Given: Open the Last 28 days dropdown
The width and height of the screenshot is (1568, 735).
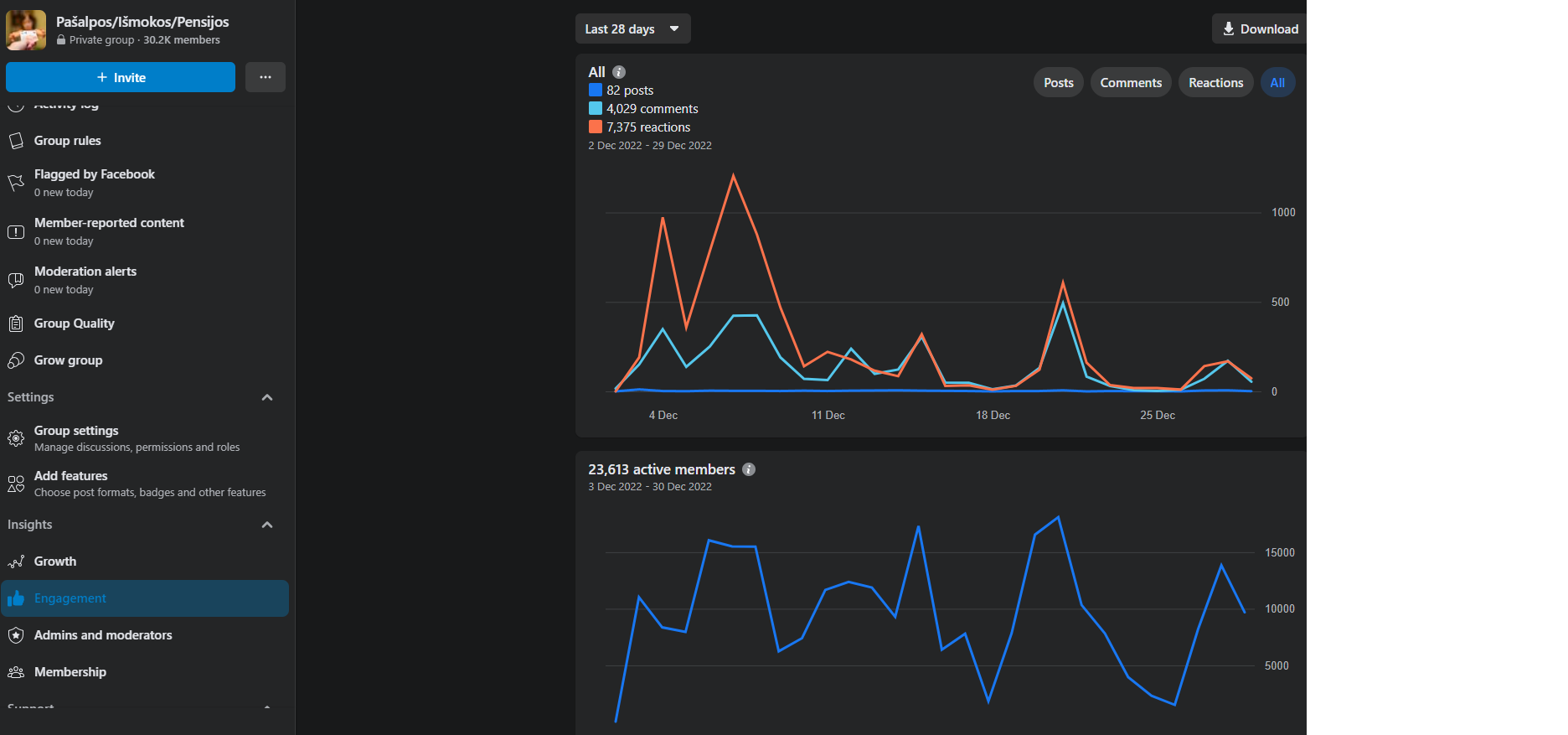Looking at the screenshot, I should 632,28.
